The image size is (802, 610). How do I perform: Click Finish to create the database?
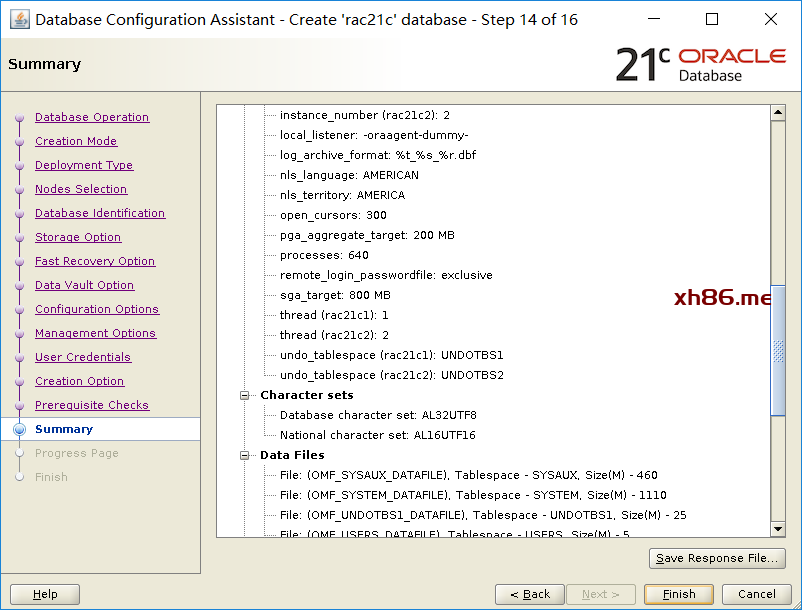(679, 594)
